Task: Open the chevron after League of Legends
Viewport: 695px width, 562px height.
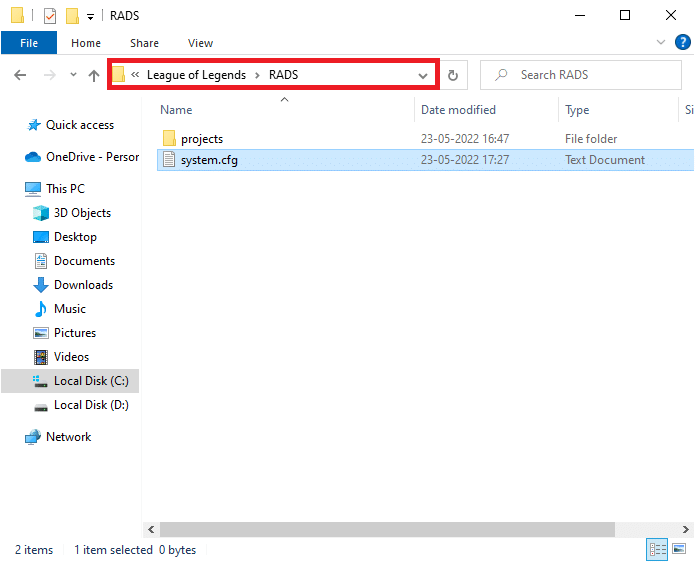Action: click(258, 75)
